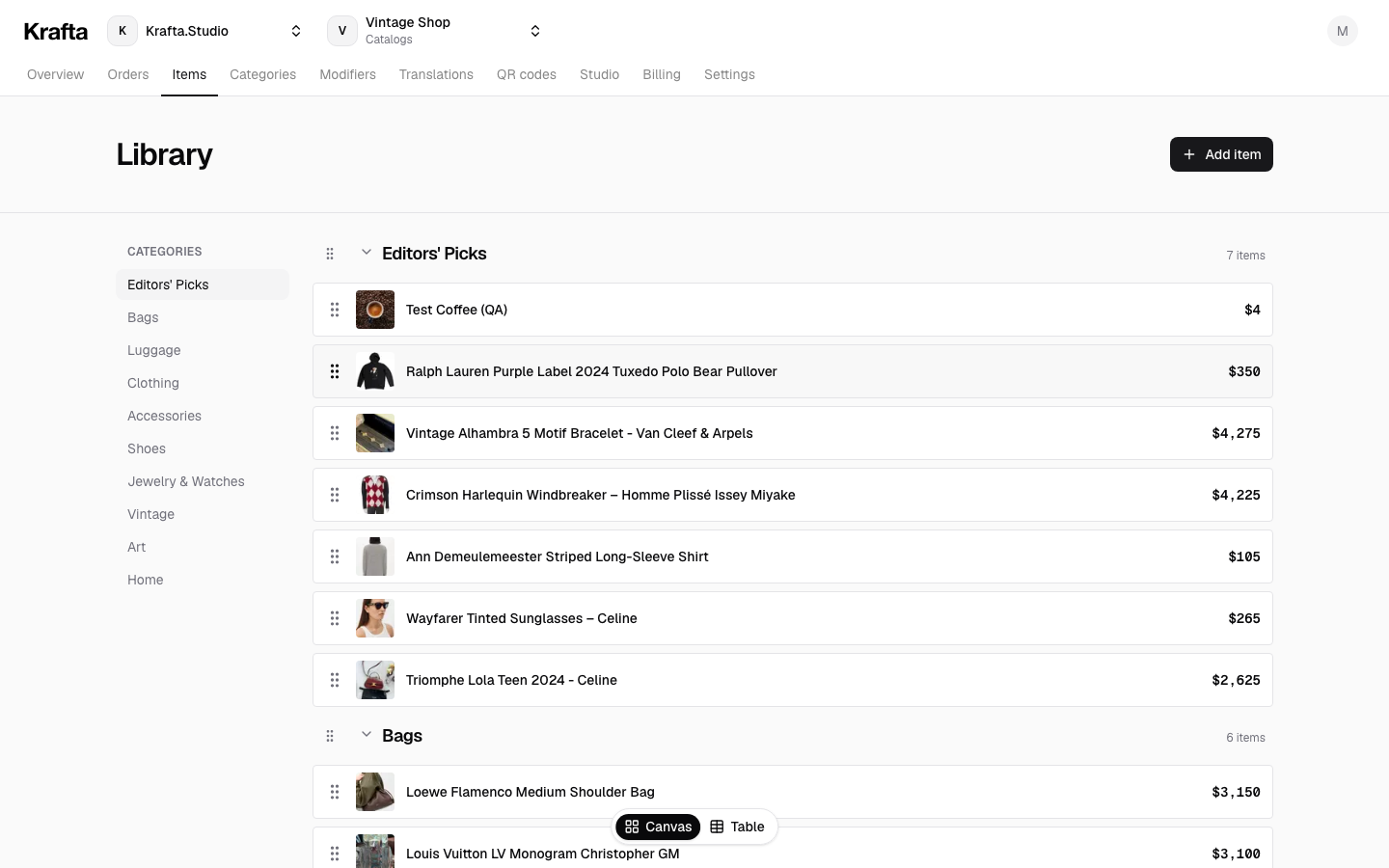Image resolution: width=1389 pixels, height=868 pixels.
Task: Select the Items tab
Action: (189, 74)
